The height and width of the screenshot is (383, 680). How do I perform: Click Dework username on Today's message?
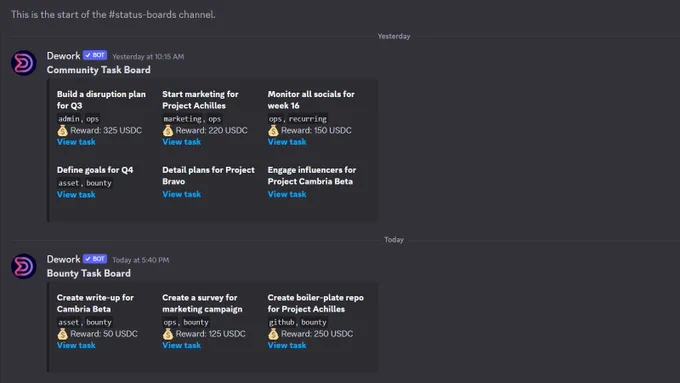[63, 259]
